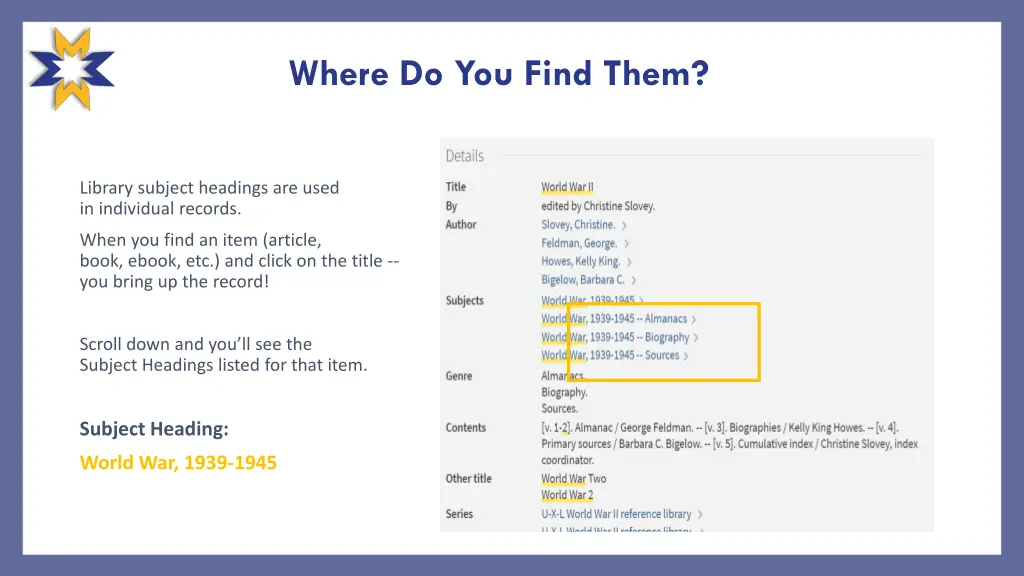1024x576 pixels.
Task: Click the other title World War 2
Action: (567, 495)
